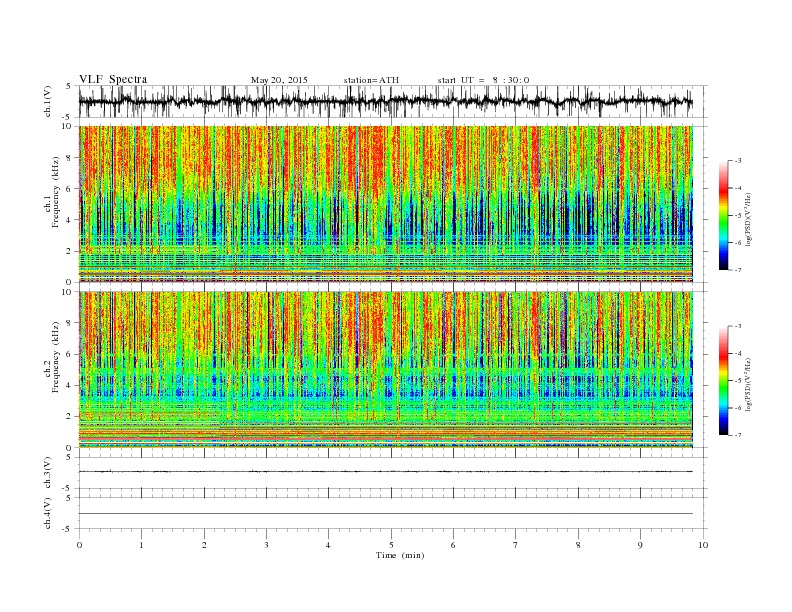Click the "2" kHz tick of ch.2 spectrogram
The image size is (792, 612).
coord(70,417)
